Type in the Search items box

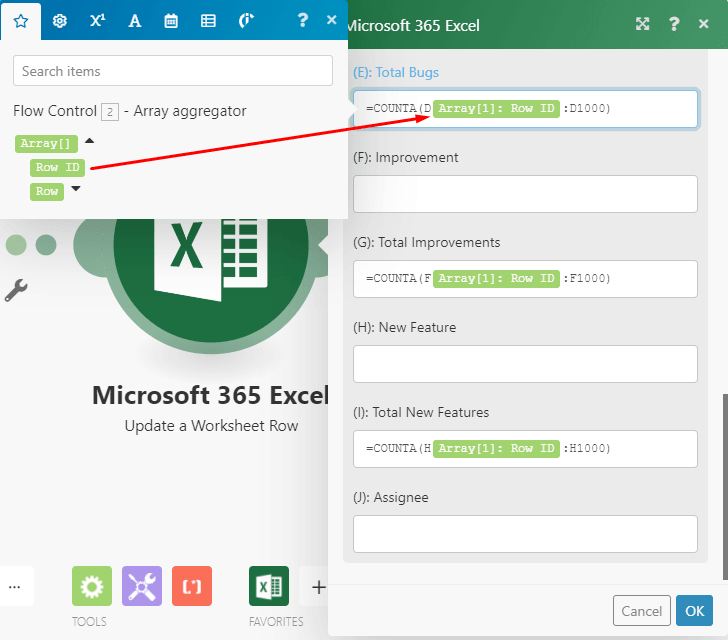tap(173, 71)
